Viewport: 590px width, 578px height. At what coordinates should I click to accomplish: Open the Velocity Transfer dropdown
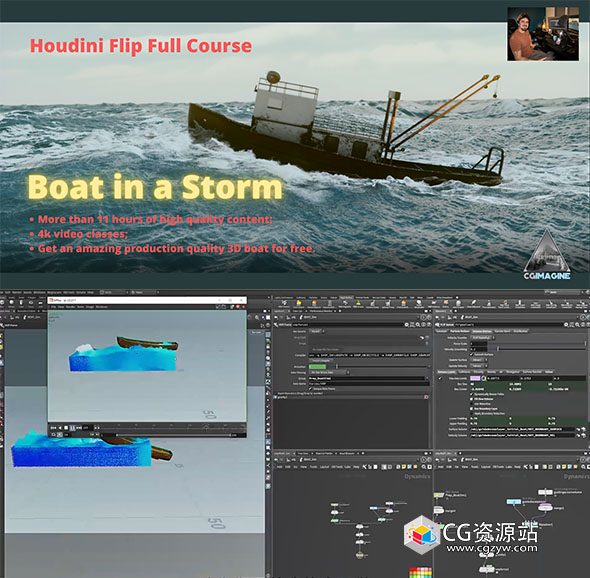pos(483,338)
